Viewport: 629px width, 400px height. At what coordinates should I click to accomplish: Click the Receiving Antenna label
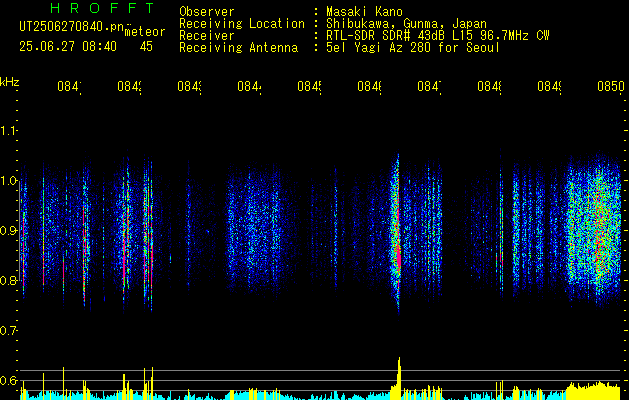point(239,48)
